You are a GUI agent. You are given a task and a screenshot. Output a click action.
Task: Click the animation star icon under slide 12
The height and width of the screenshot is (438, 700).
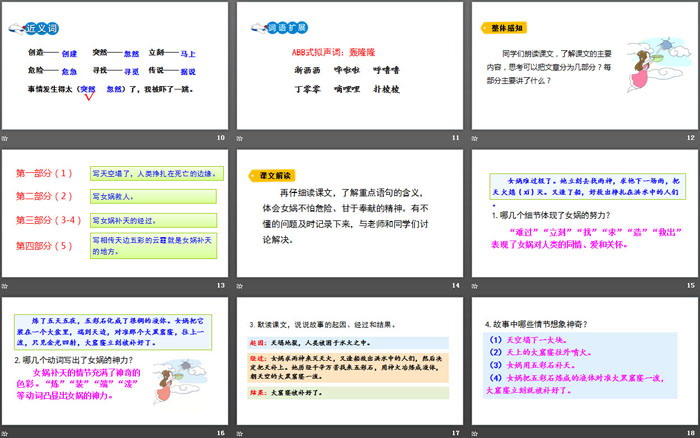pyautogui.click(x=475, y=138)
